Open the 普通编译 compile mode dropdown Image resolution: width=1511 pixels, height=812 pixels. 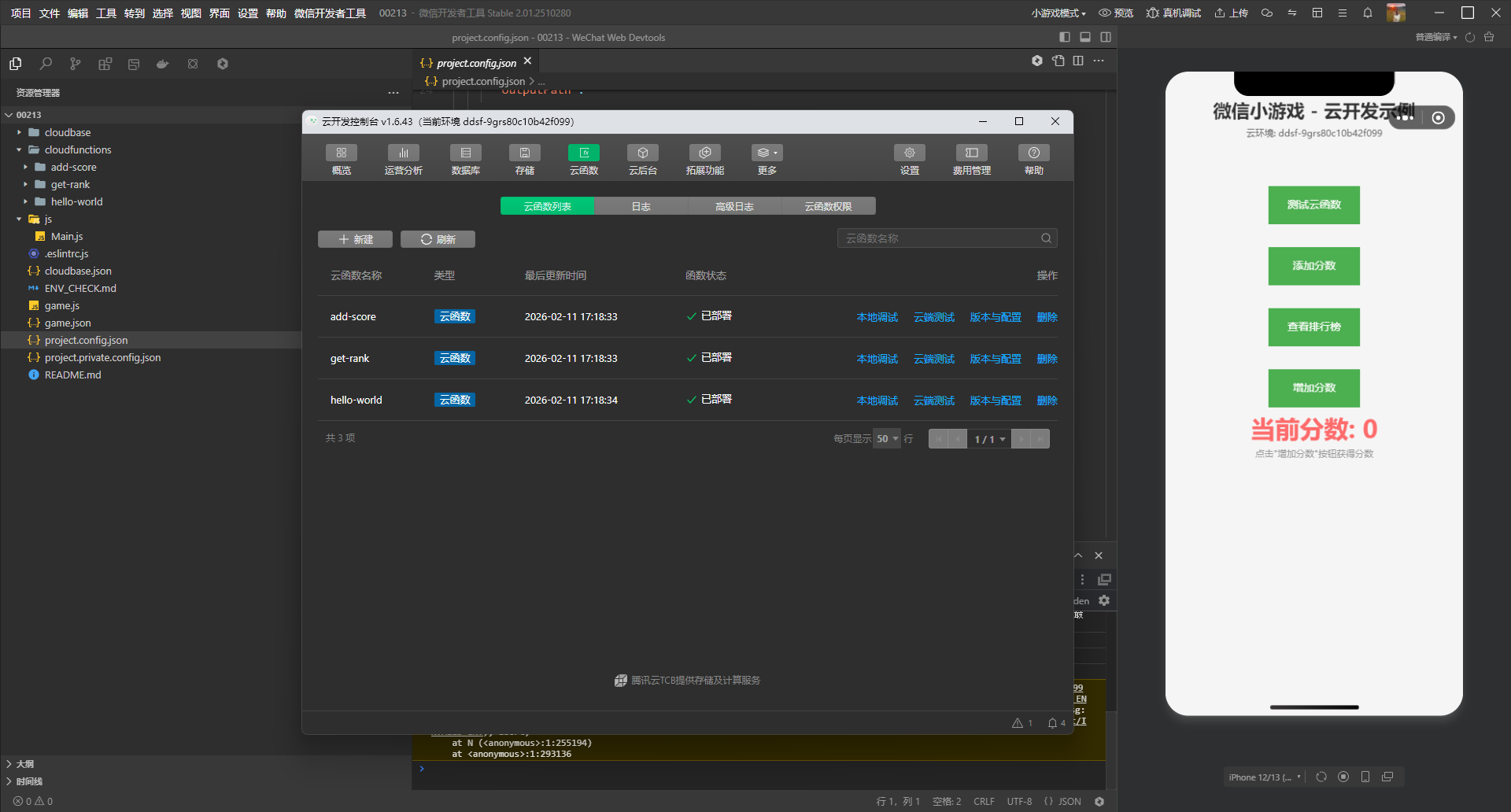(1436, 37)
